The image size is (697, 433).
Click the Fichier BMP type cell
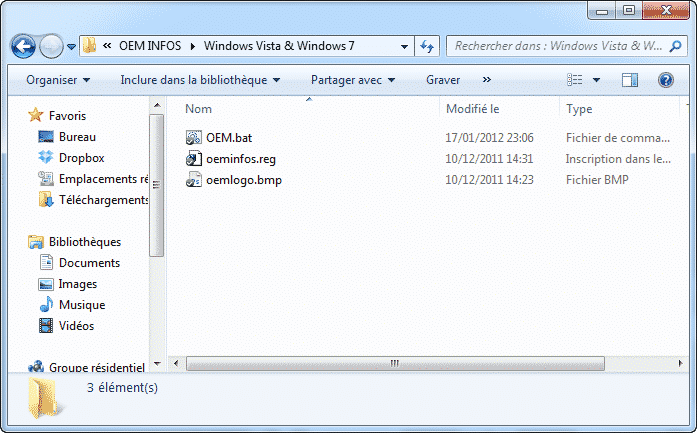click(597, 180)
